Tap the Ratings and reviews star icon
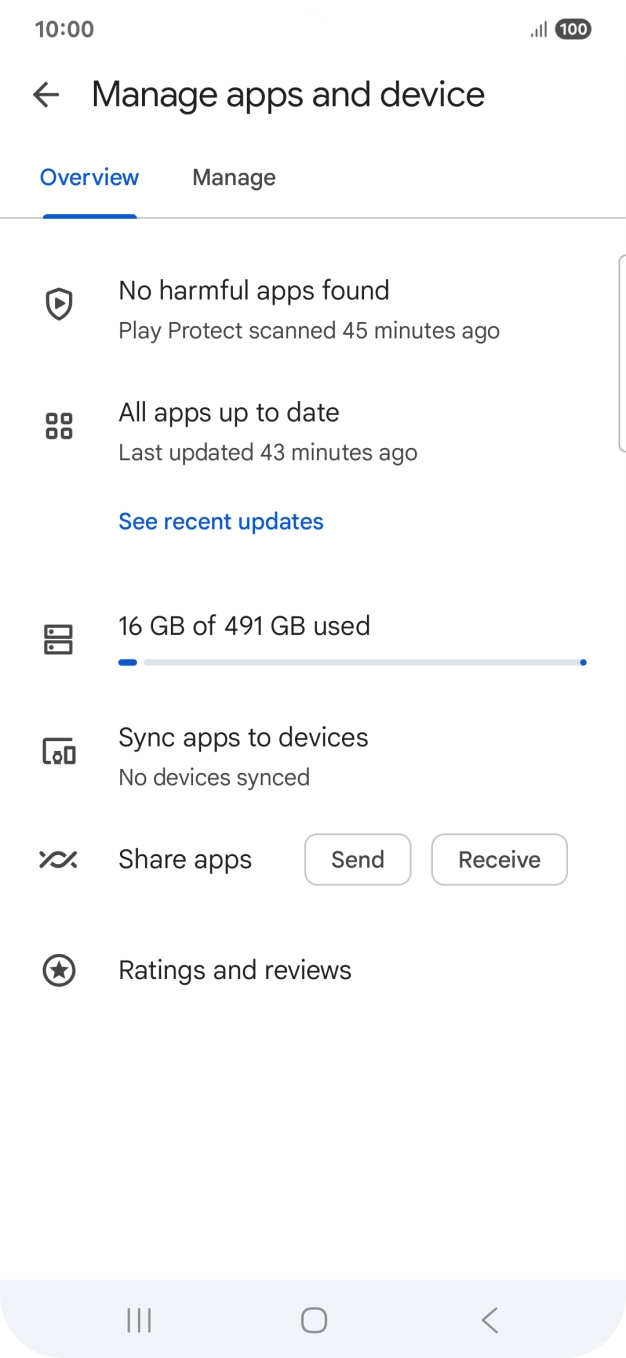 [60, 970]
